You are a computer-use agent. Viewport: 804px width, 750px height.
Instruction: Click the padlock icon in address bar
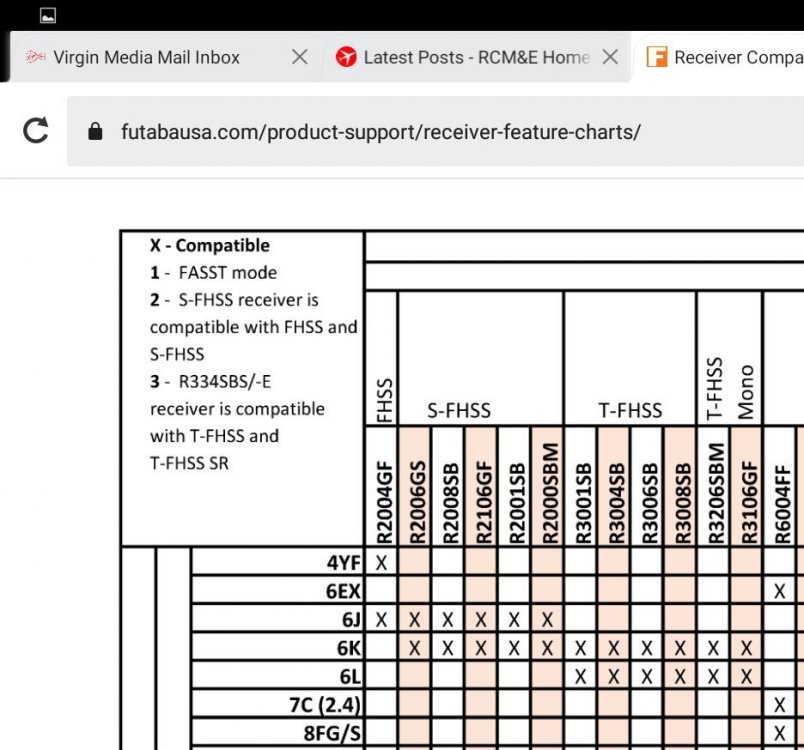click(x=95, y=131)
